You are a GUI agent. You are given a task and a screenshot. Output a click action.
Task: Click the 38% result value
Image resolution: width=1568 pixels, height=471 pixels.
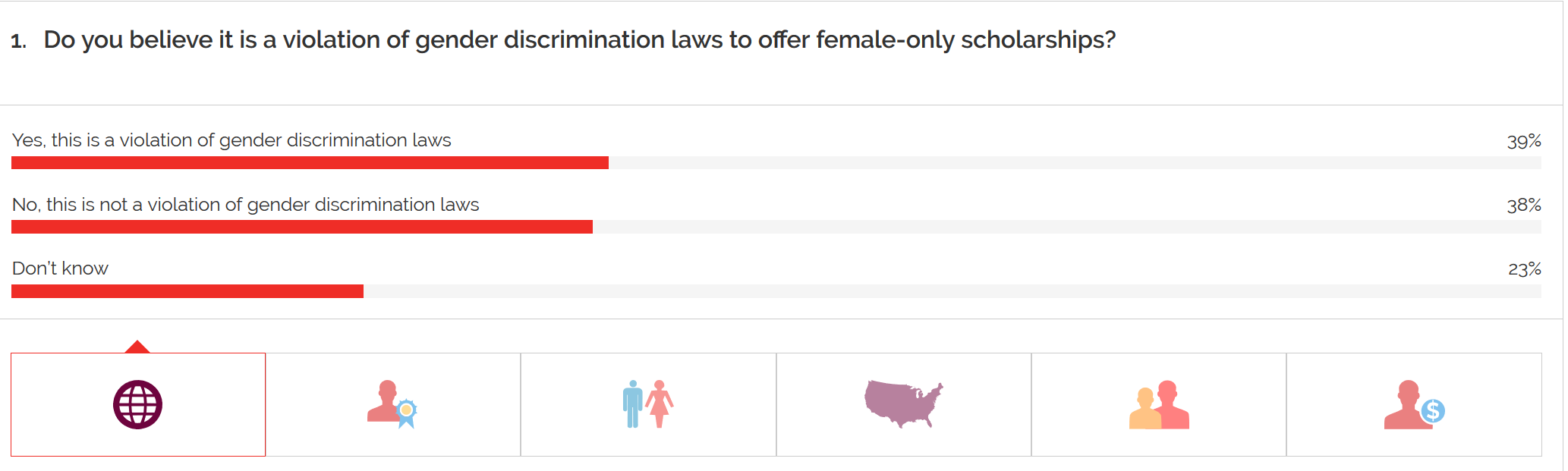point(1523,206)
